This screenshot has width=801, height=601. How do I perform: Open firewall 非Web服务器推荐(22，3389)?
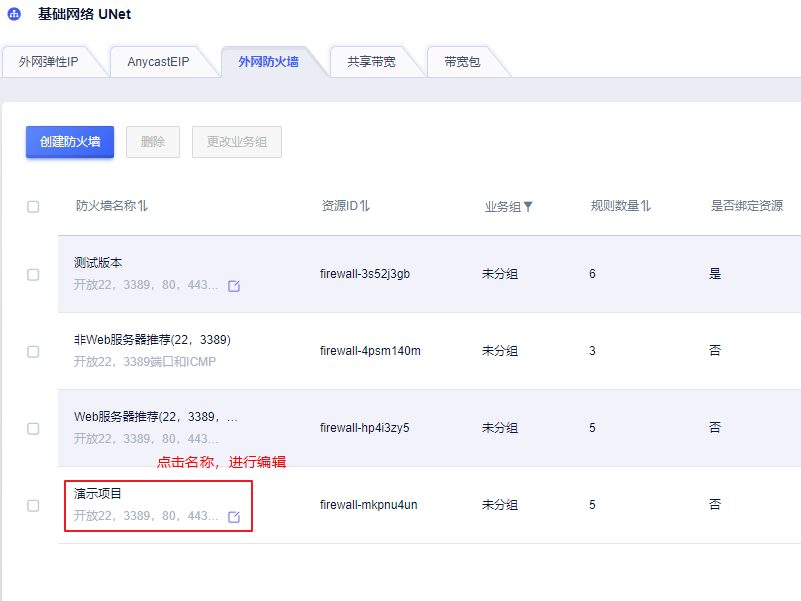click(152, 340)
